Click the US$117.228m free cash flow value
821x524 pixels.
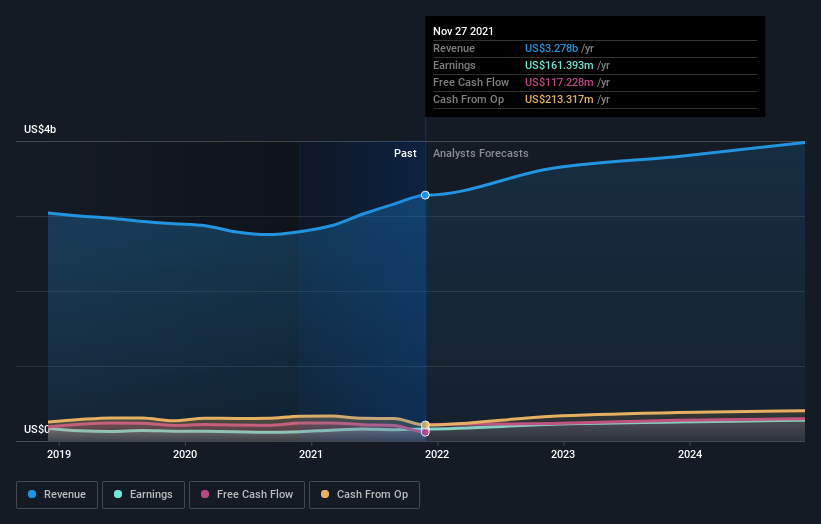(x=559, y=82)
